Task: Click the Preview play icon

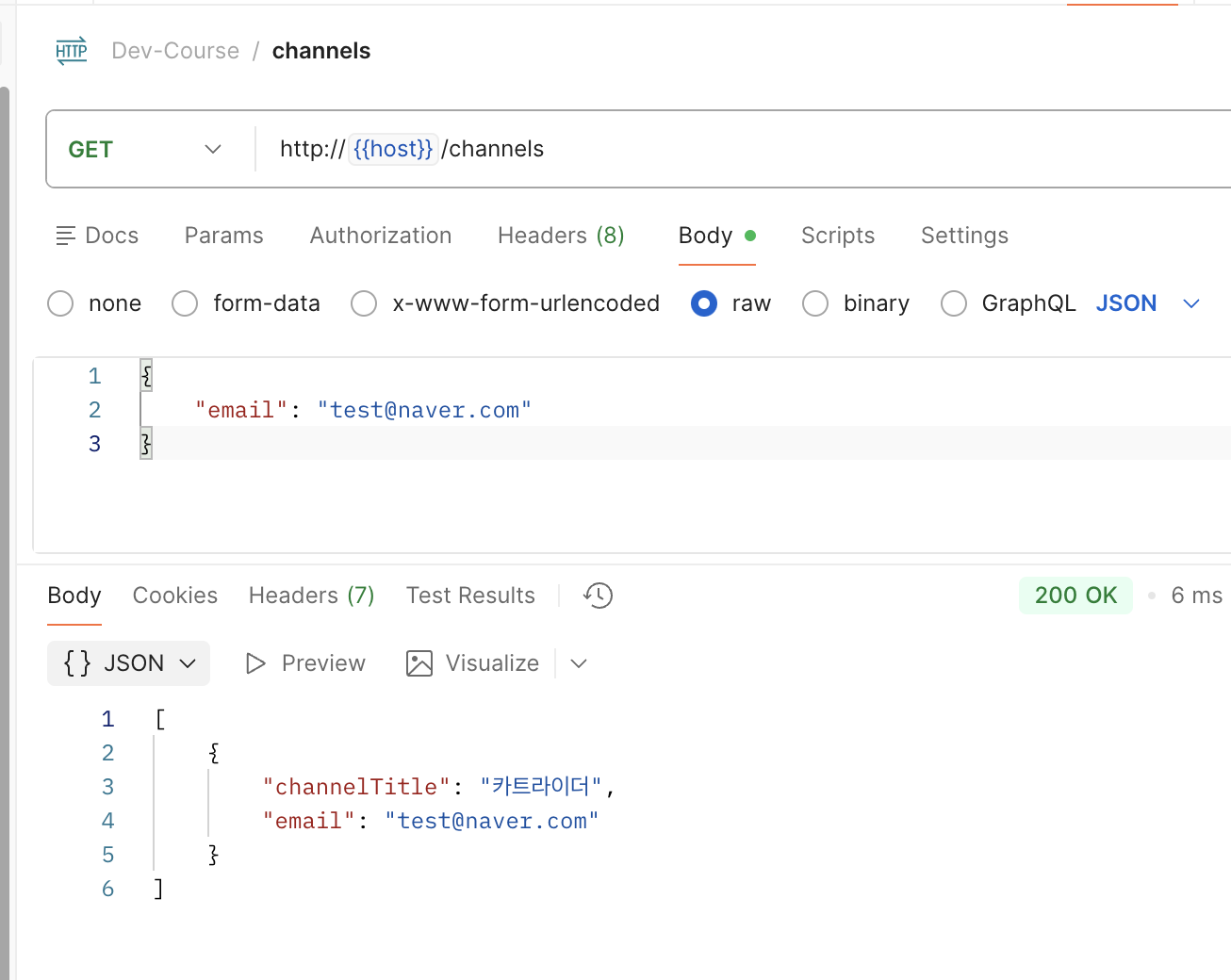Action: pos(255,663)
